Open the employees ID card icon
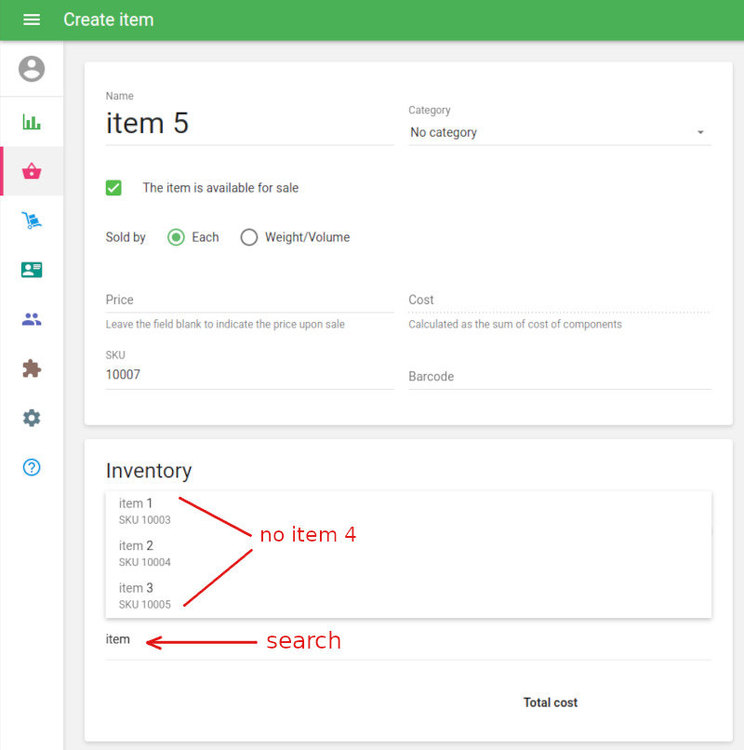The height and width of the screenshot is (750, 744). 32,270
